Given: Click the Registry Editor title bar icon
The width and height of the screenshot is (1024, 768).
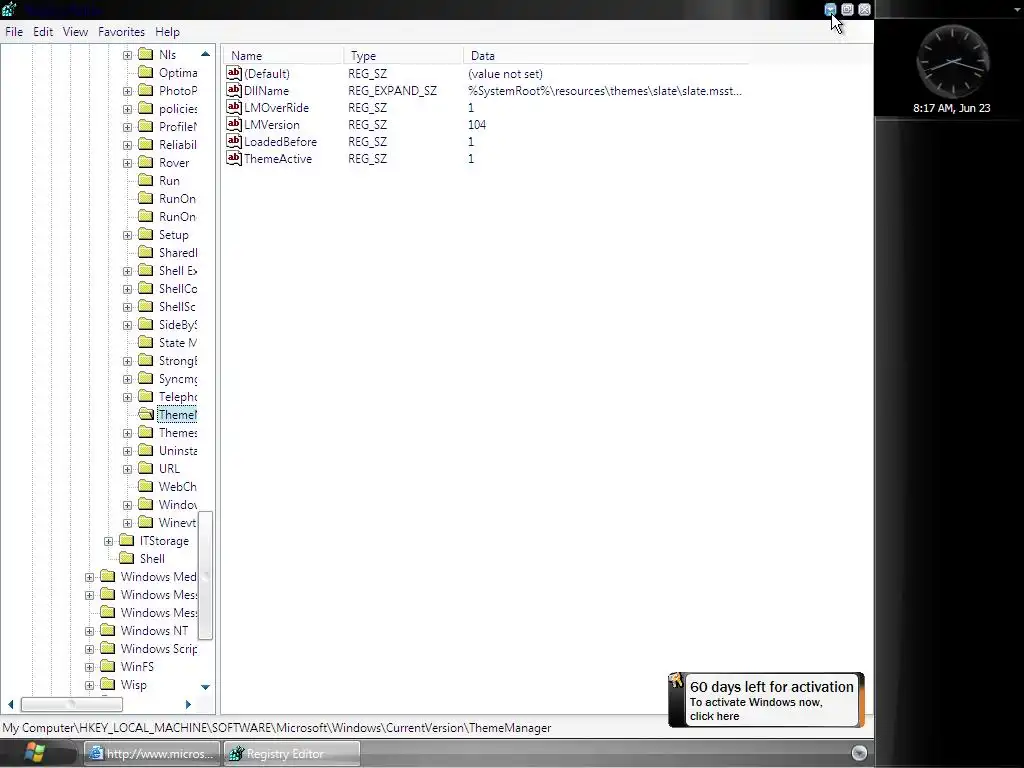Looking at the screenshot, I should click(x=9, y=9).
